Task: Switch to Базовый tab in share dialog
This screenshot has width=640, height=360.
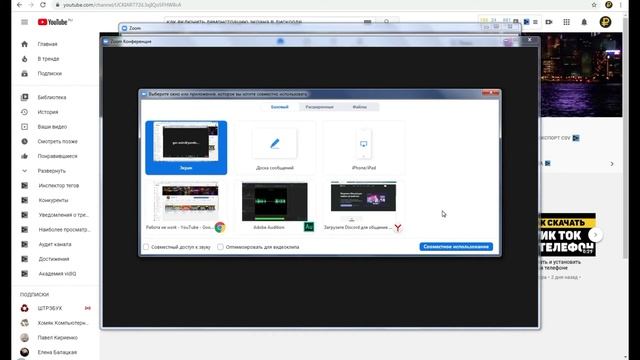Action: point(280,107)
